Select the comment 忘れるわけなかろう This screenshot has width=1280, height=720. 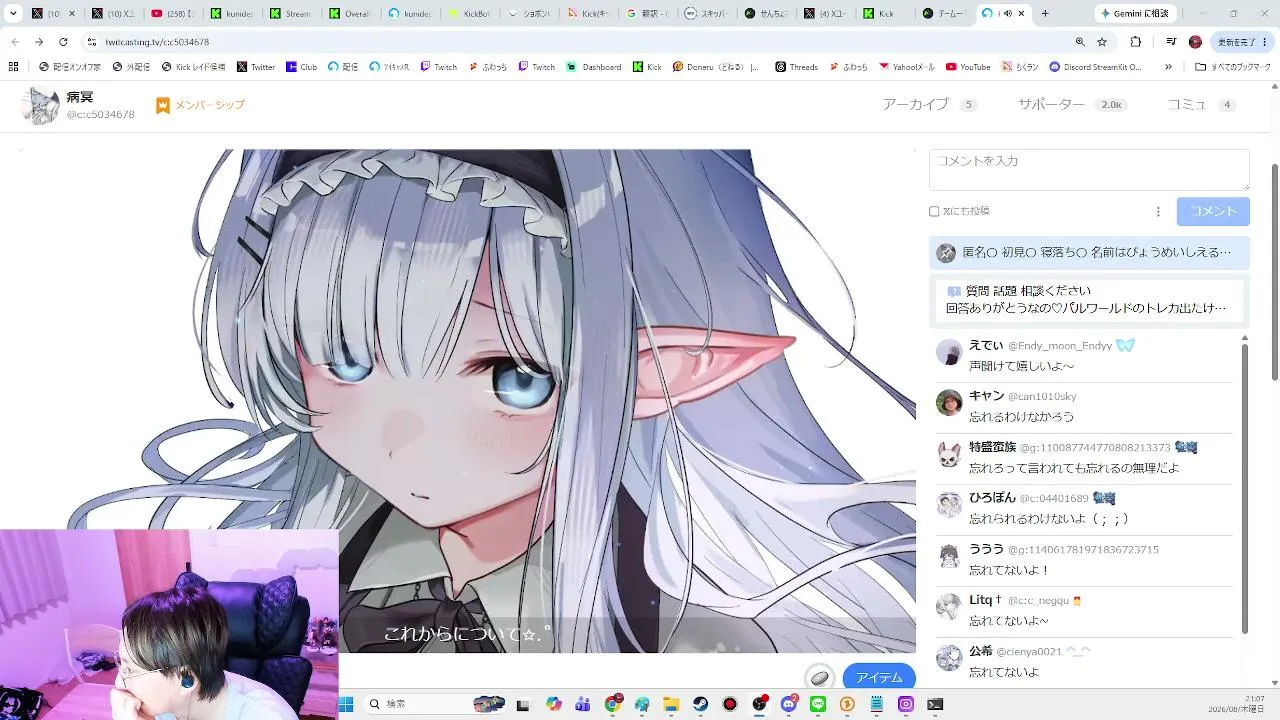pos(1021,417)
